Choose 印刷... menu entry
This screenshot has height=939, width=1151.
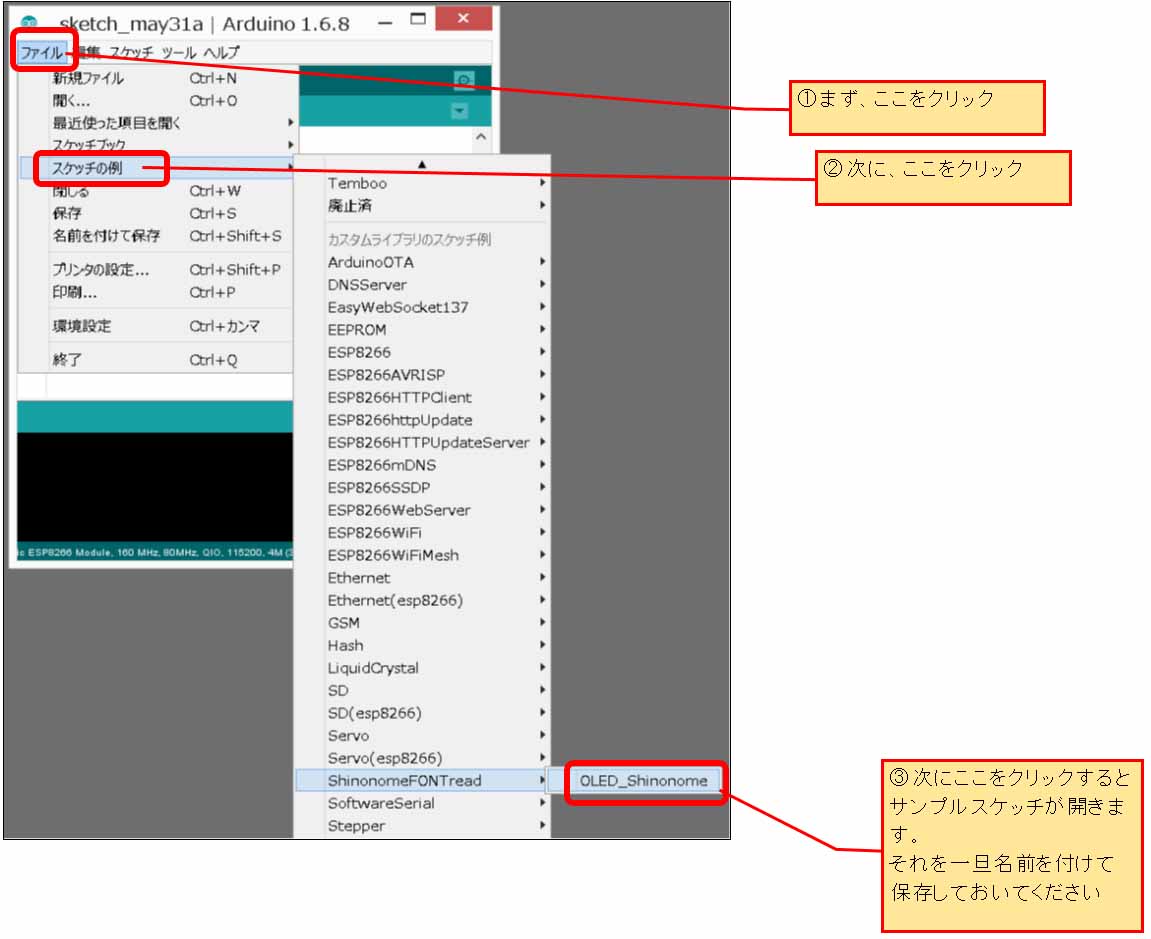(x=156, y=292)
